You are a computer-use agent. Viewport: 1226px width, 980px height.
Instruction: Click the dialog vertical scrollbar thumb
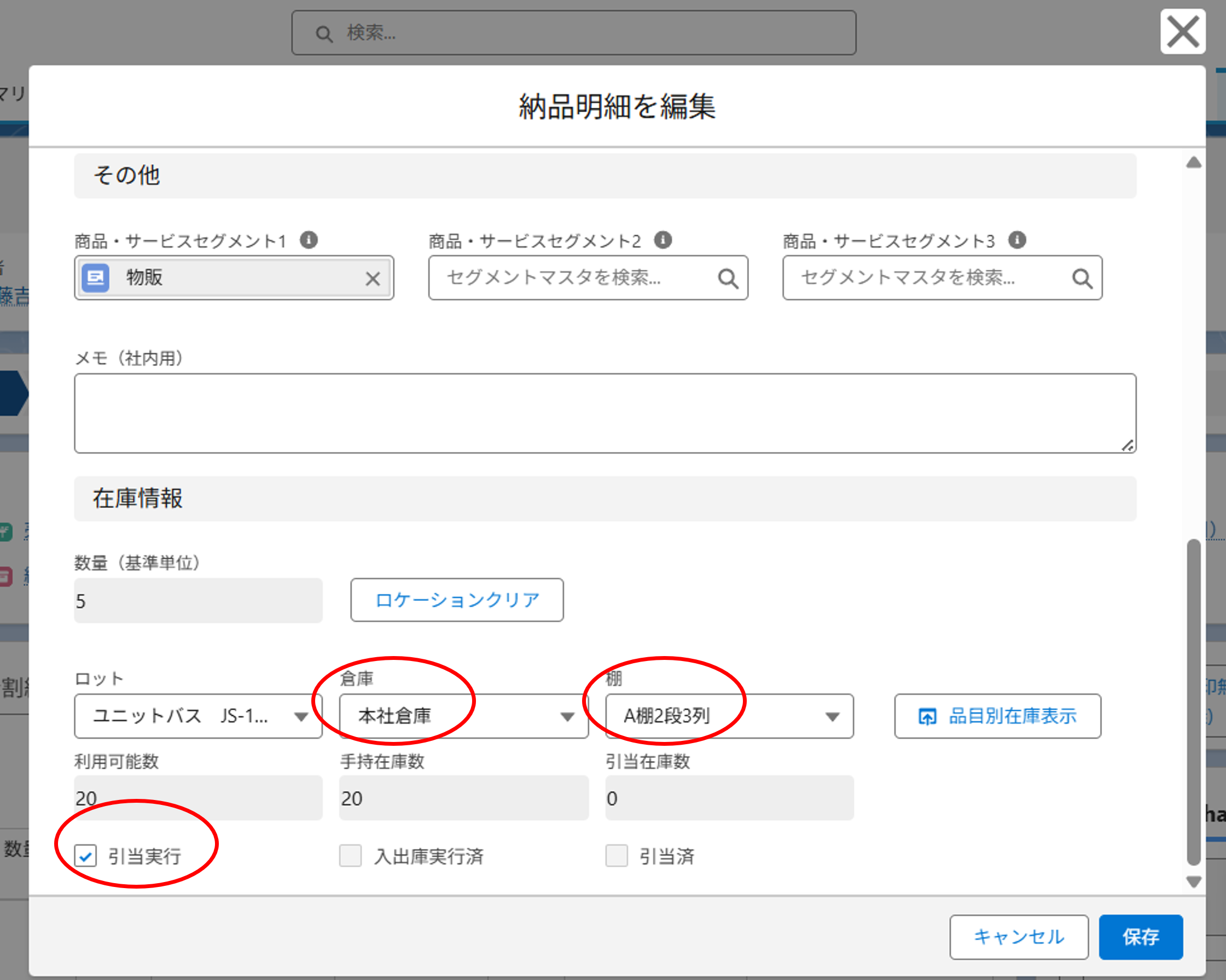(1194, 702)
